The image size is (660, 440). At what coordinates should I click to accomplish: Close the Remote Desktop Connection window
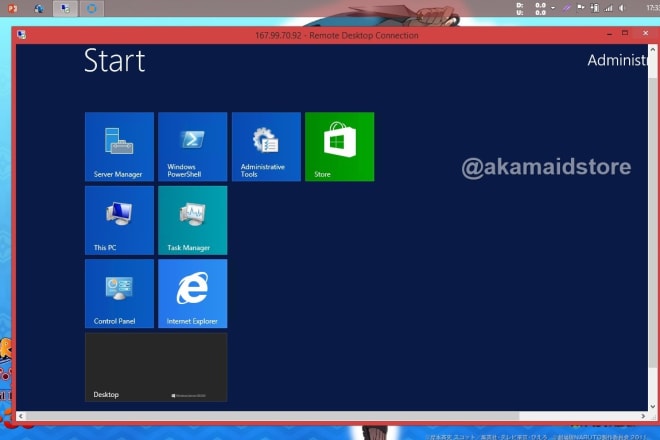(x=645, y=33)
